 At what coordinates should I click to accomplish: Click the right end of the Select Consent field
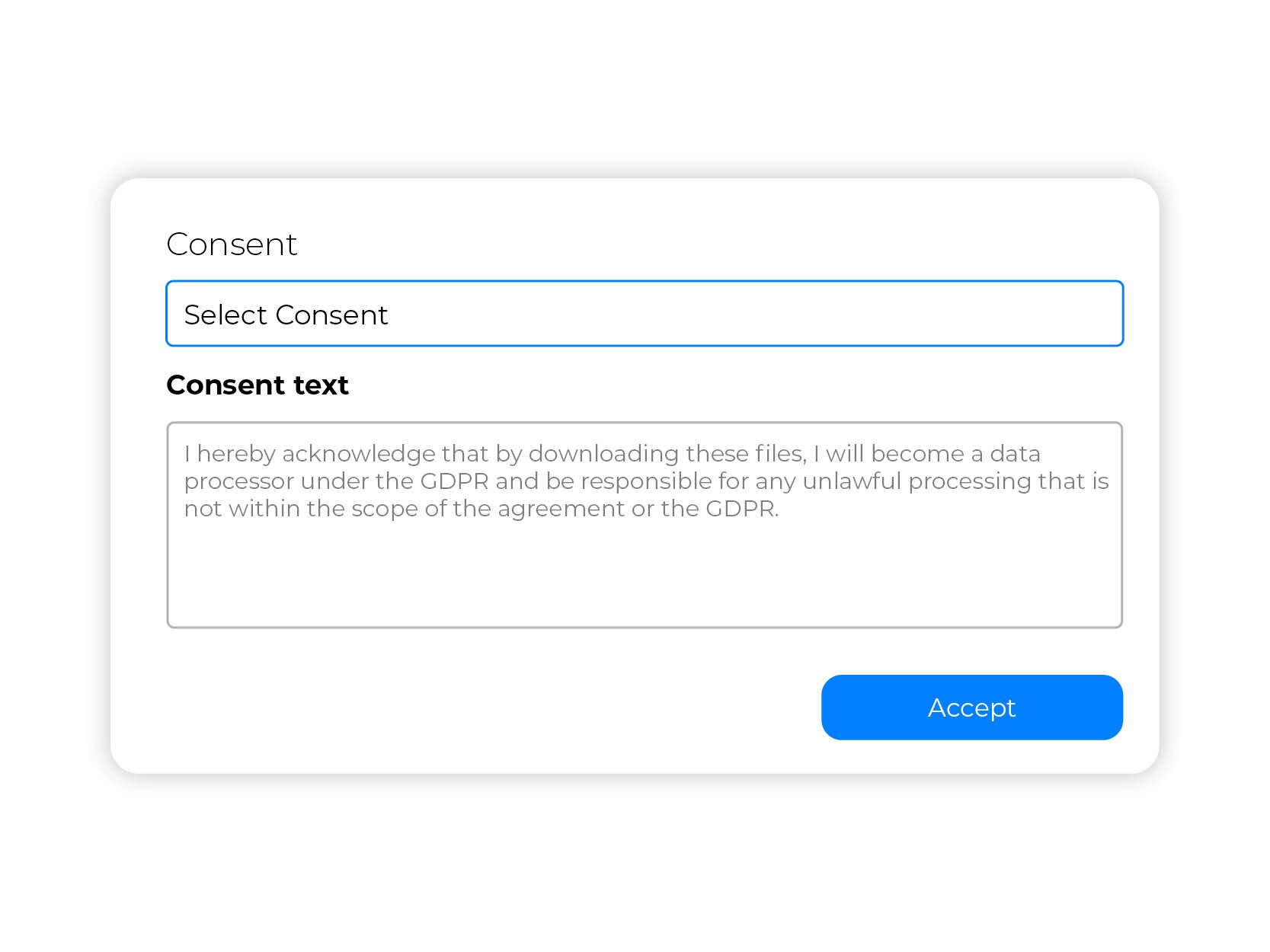click(1097, 314)
